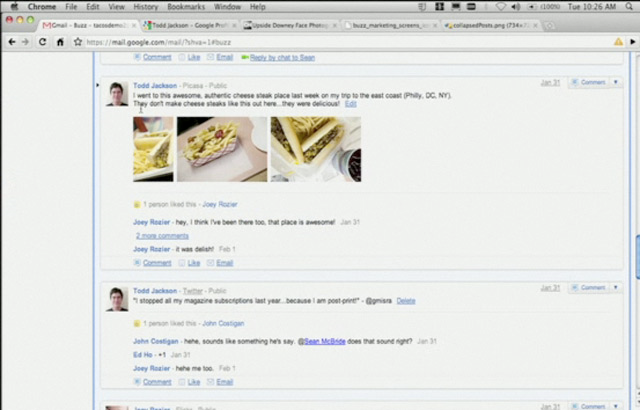Click Like link below 'it was delish!'
This screenshot has width=640, height=410.
click(194, 263)
